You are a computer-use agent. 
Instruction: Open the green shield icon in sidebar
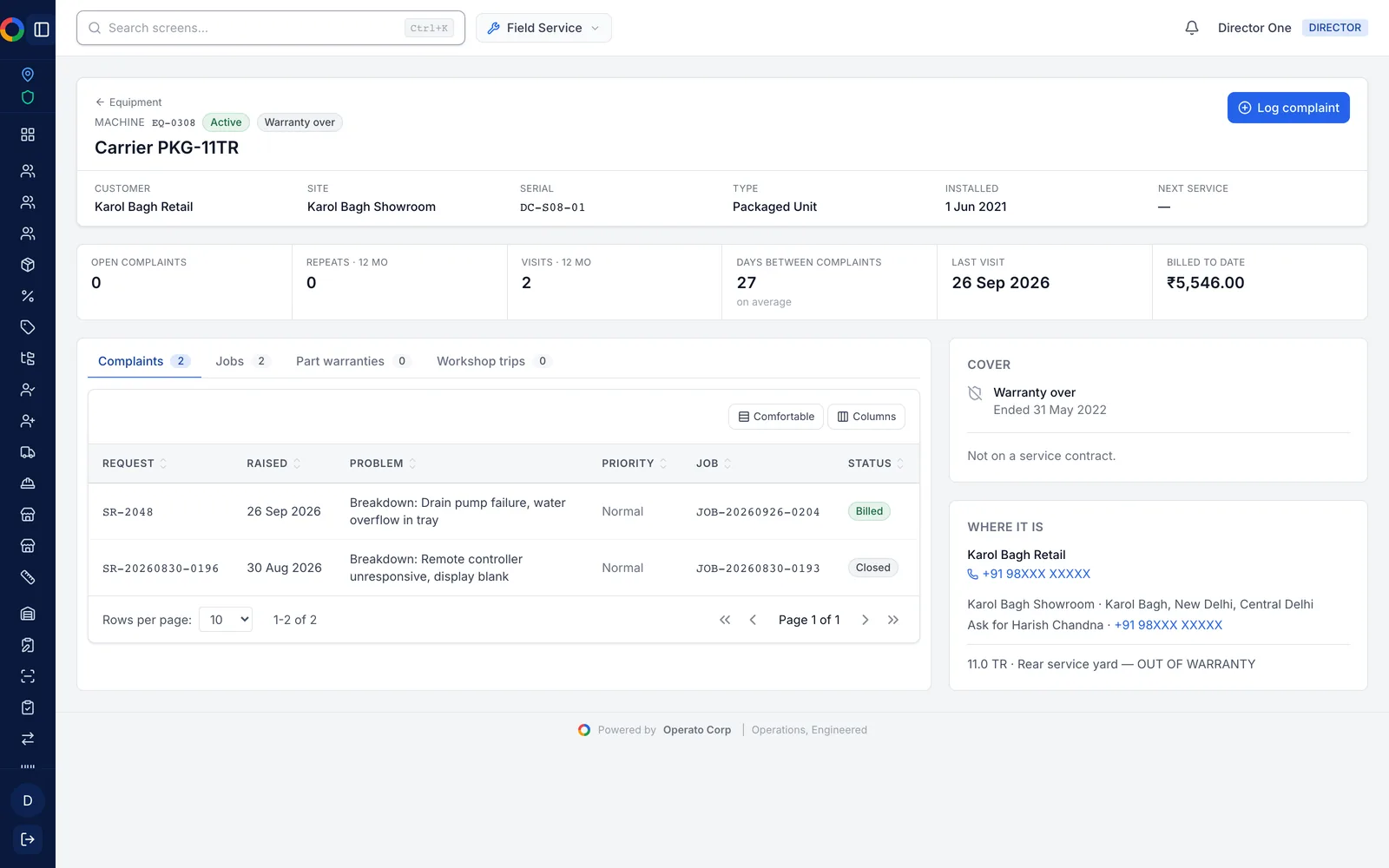pos(28,97)
